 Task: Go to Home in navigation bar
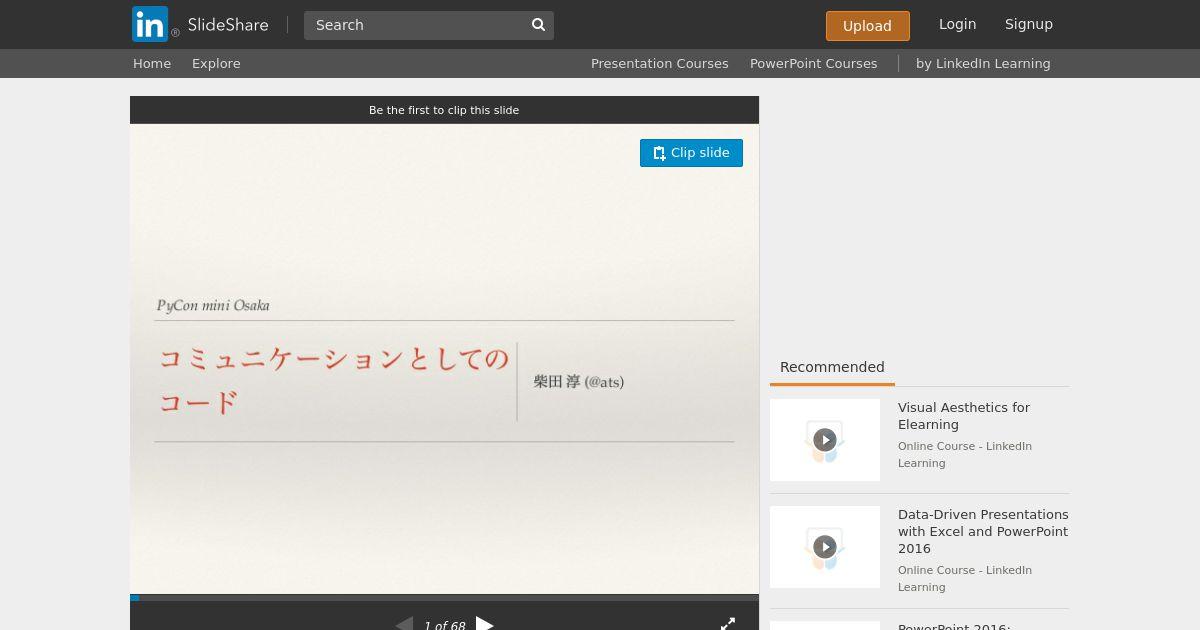[x=152, y=63]
